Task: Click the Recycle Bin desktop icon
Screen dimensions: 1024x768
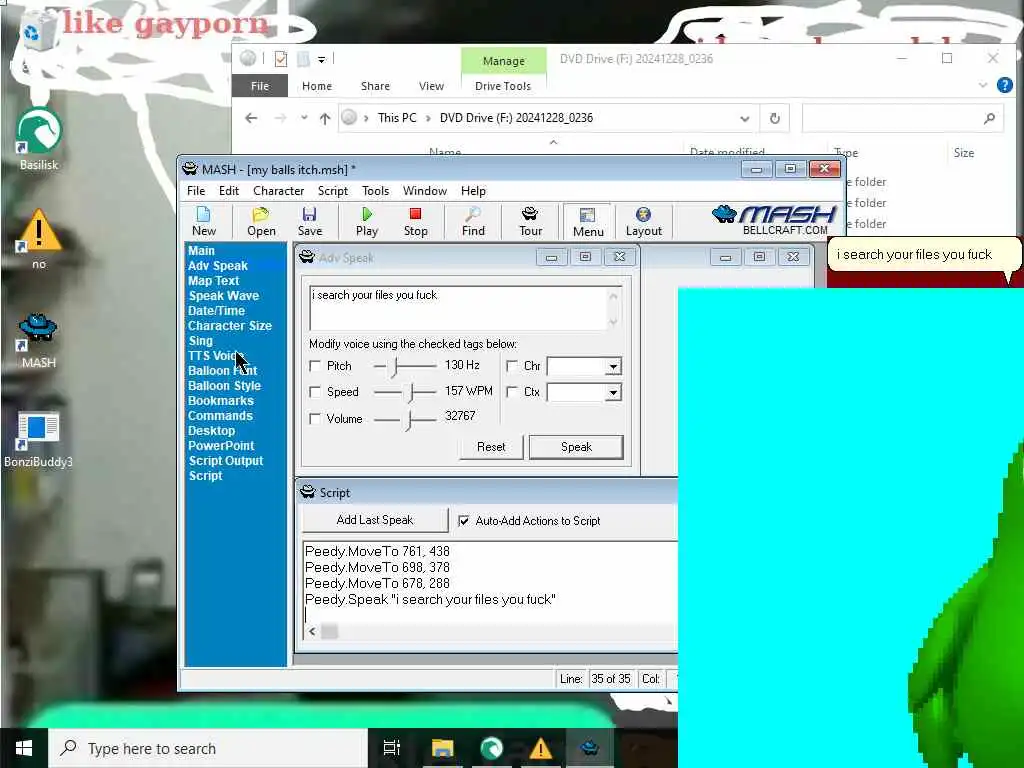Action: click(38, 31)
